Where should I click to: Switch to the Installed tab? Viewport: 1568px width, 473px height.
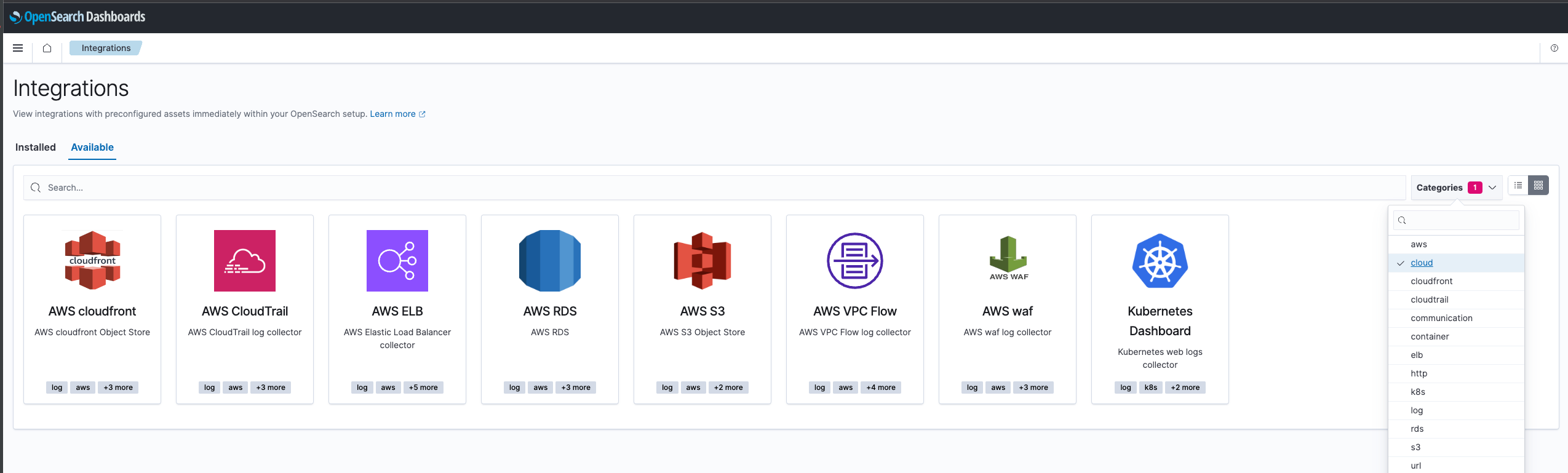(x=36, y=148)
